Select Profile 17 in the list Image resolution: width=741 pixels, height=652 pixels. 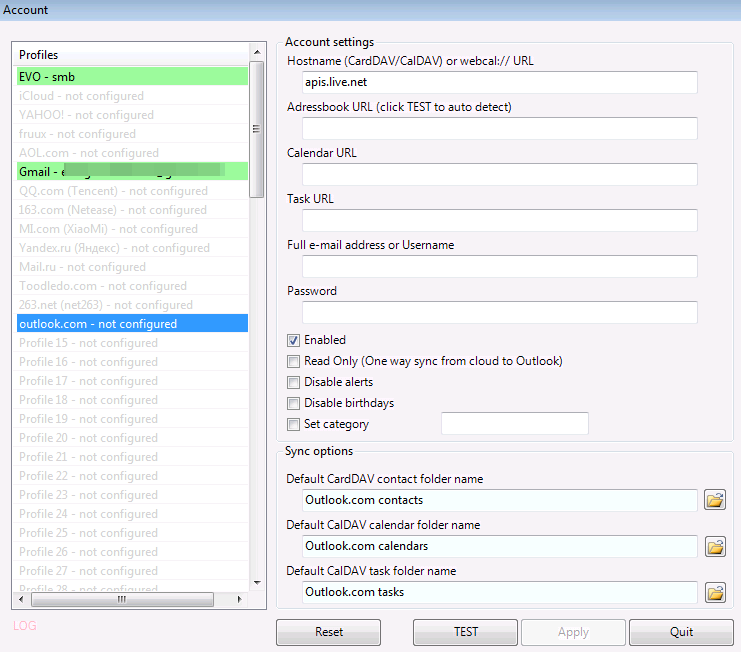132,381
